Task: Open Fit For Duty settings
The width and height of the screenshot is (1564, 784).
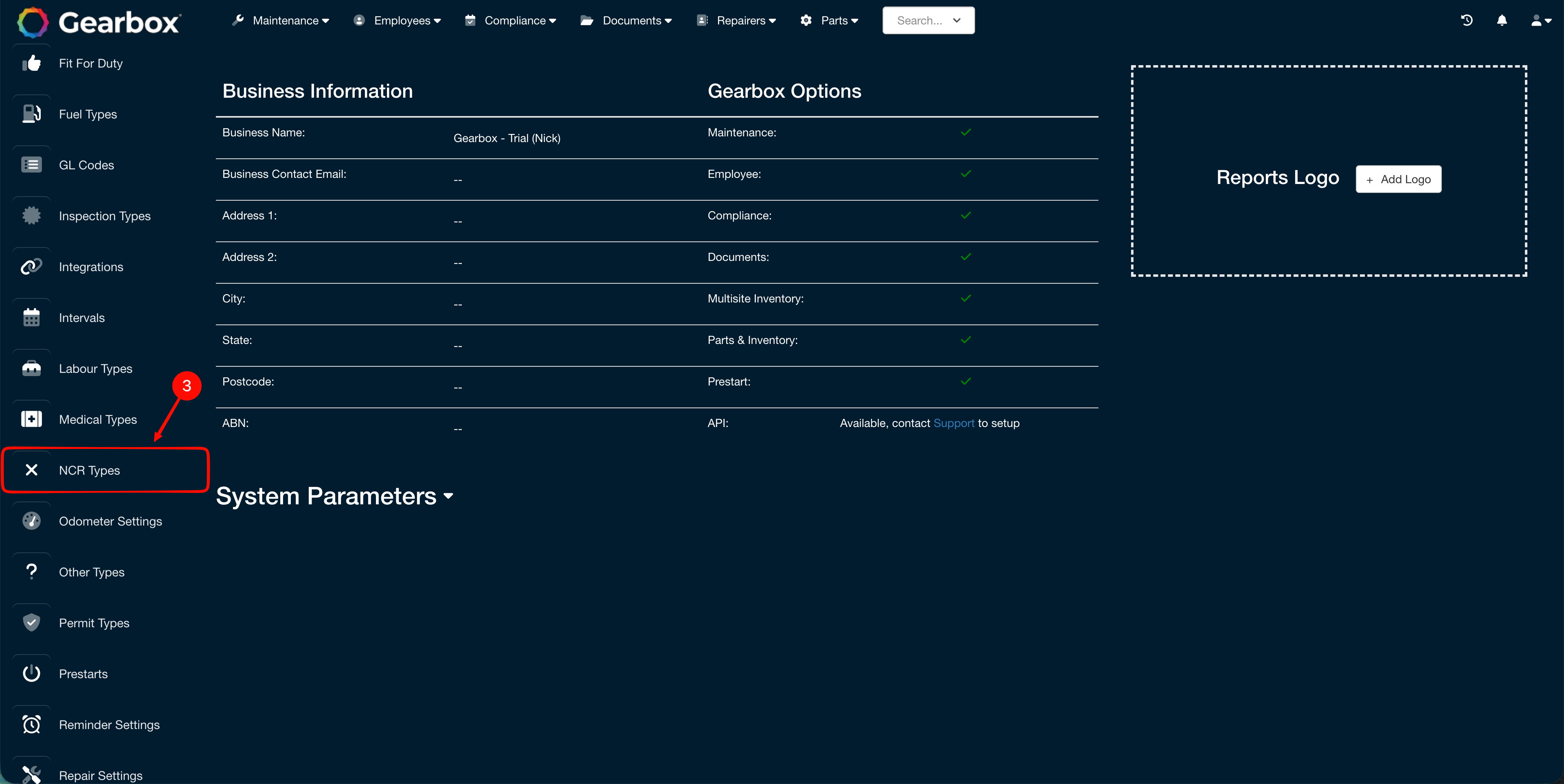Action: tap(90, 63)
